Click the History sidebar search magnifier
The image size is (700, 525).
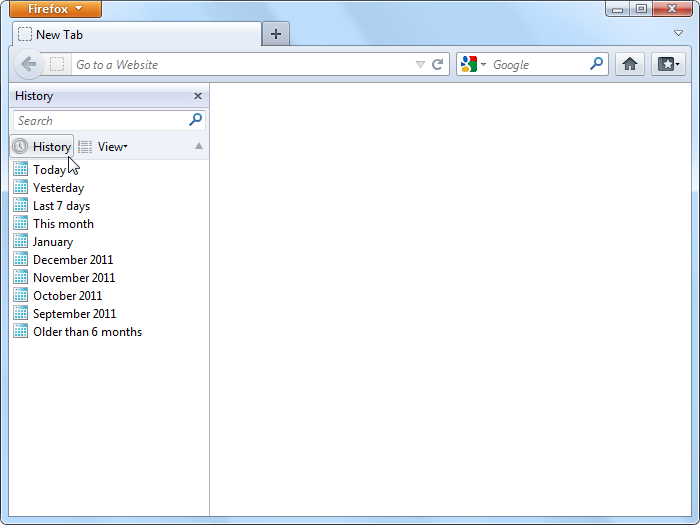tap(196, 120)
